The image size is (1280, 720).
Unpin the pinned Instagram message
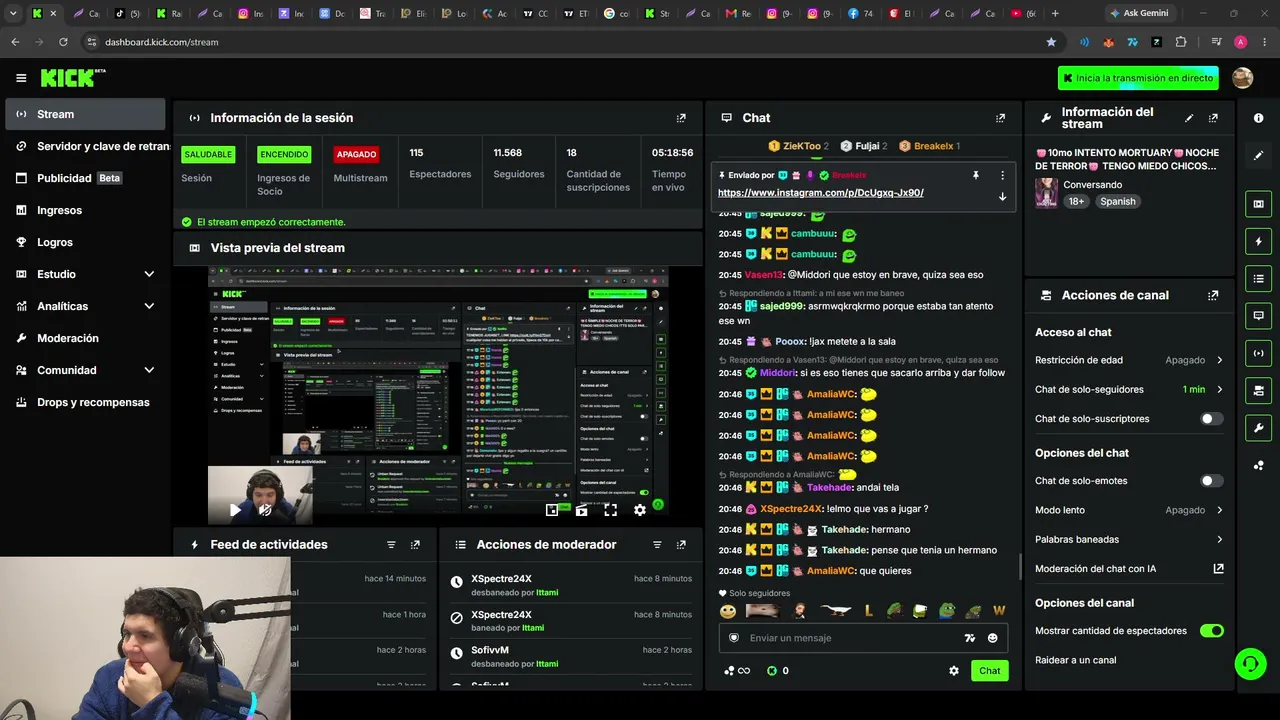coord(976,175)
